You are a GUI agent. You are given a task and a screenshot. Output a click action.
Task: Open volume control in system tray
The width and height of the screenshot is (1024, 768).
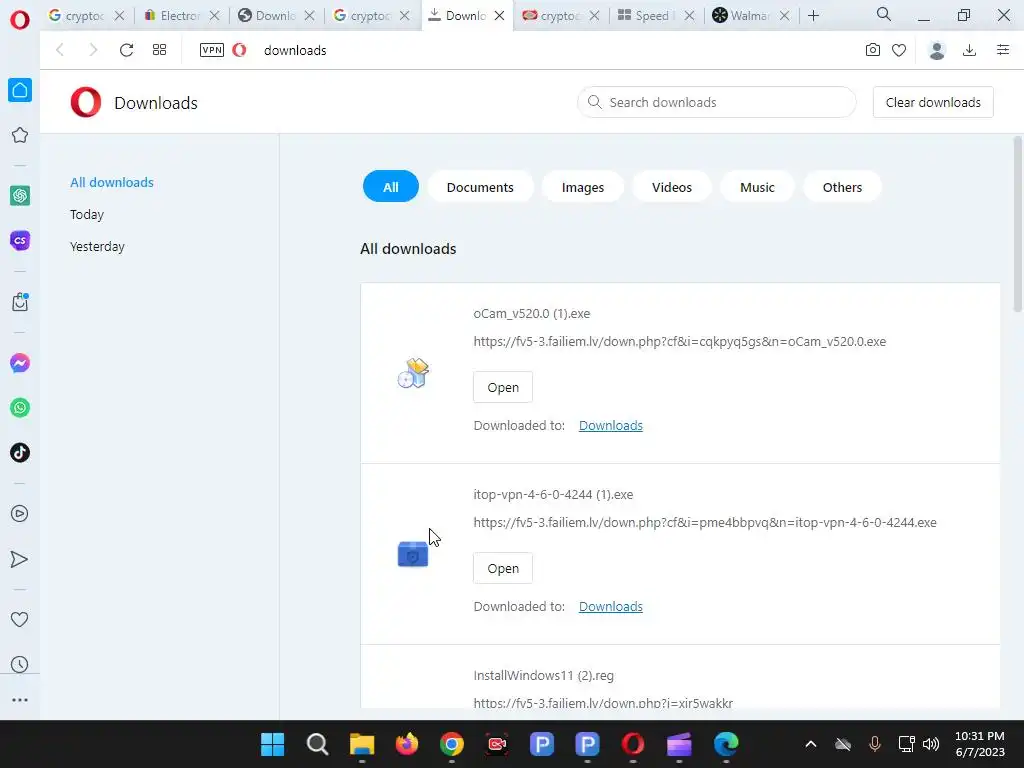coord(931,744)
